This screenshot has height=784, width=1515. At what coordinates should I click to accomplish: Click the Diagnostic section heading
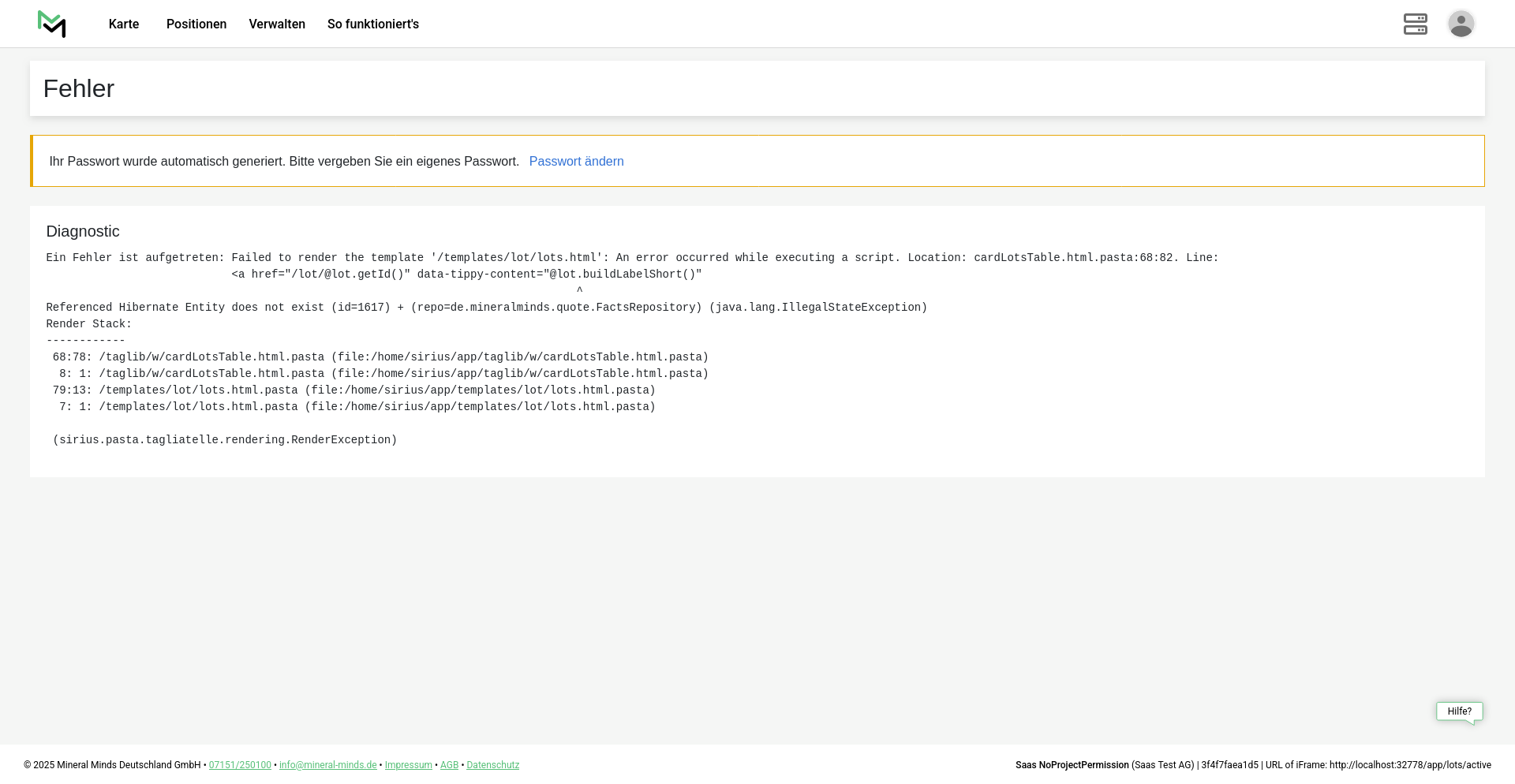(x=83, y=231)
